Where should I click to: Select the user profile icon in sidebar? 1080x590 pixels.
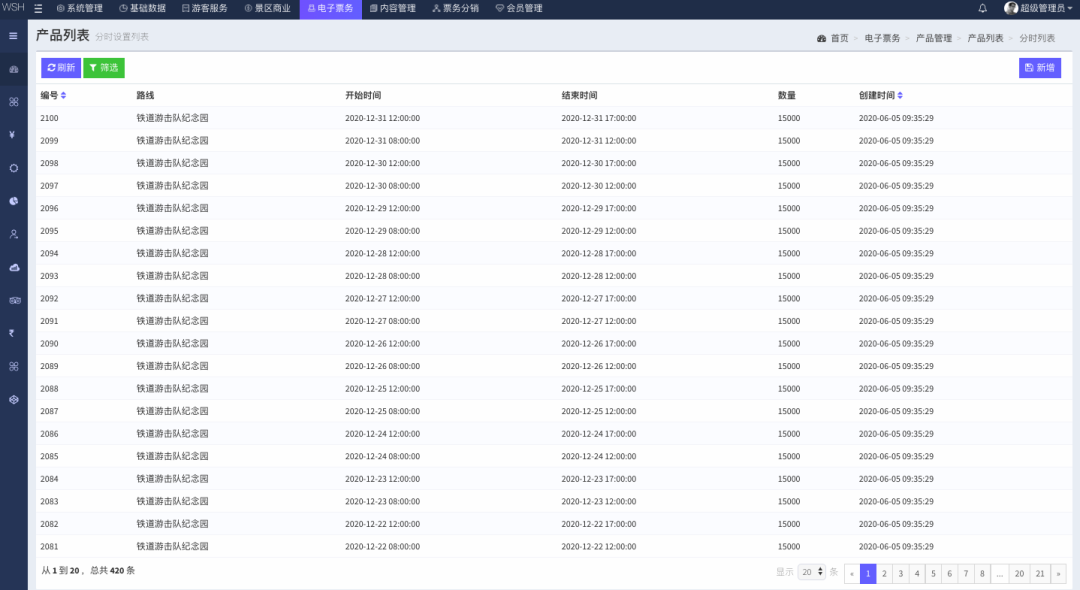point(13,234)
